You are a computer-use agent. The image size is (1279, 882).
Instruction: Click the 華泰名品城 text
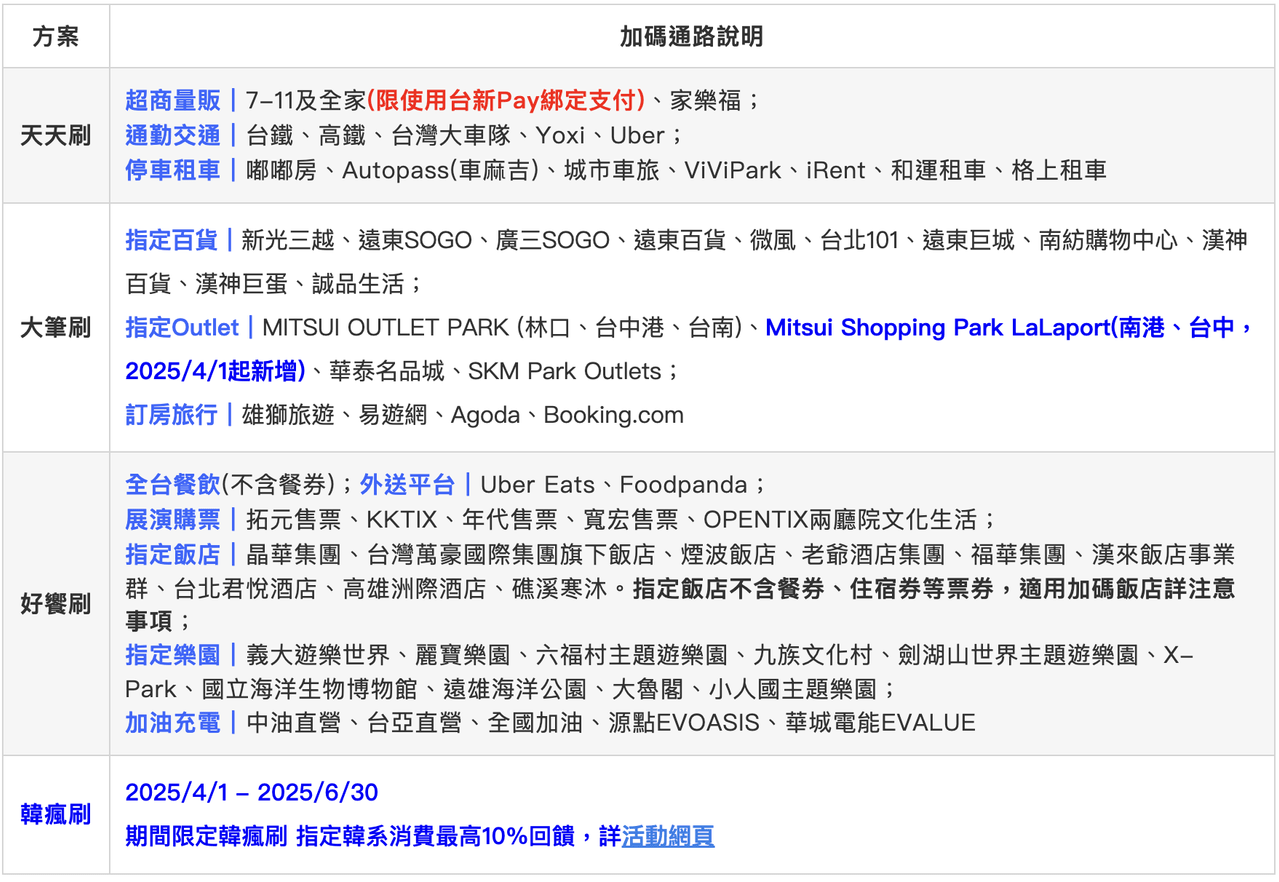(386, 372)
